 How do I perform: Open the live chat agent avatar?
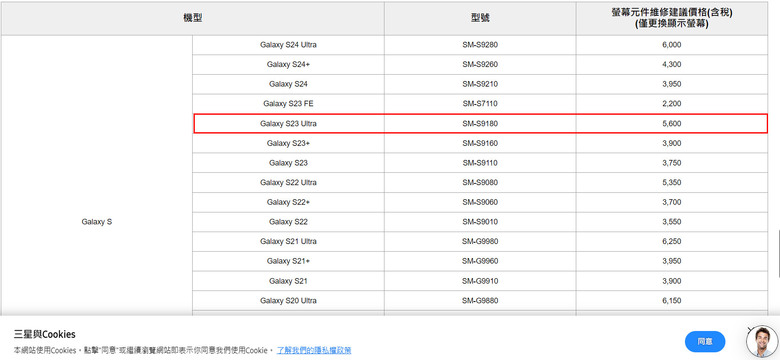761,342
